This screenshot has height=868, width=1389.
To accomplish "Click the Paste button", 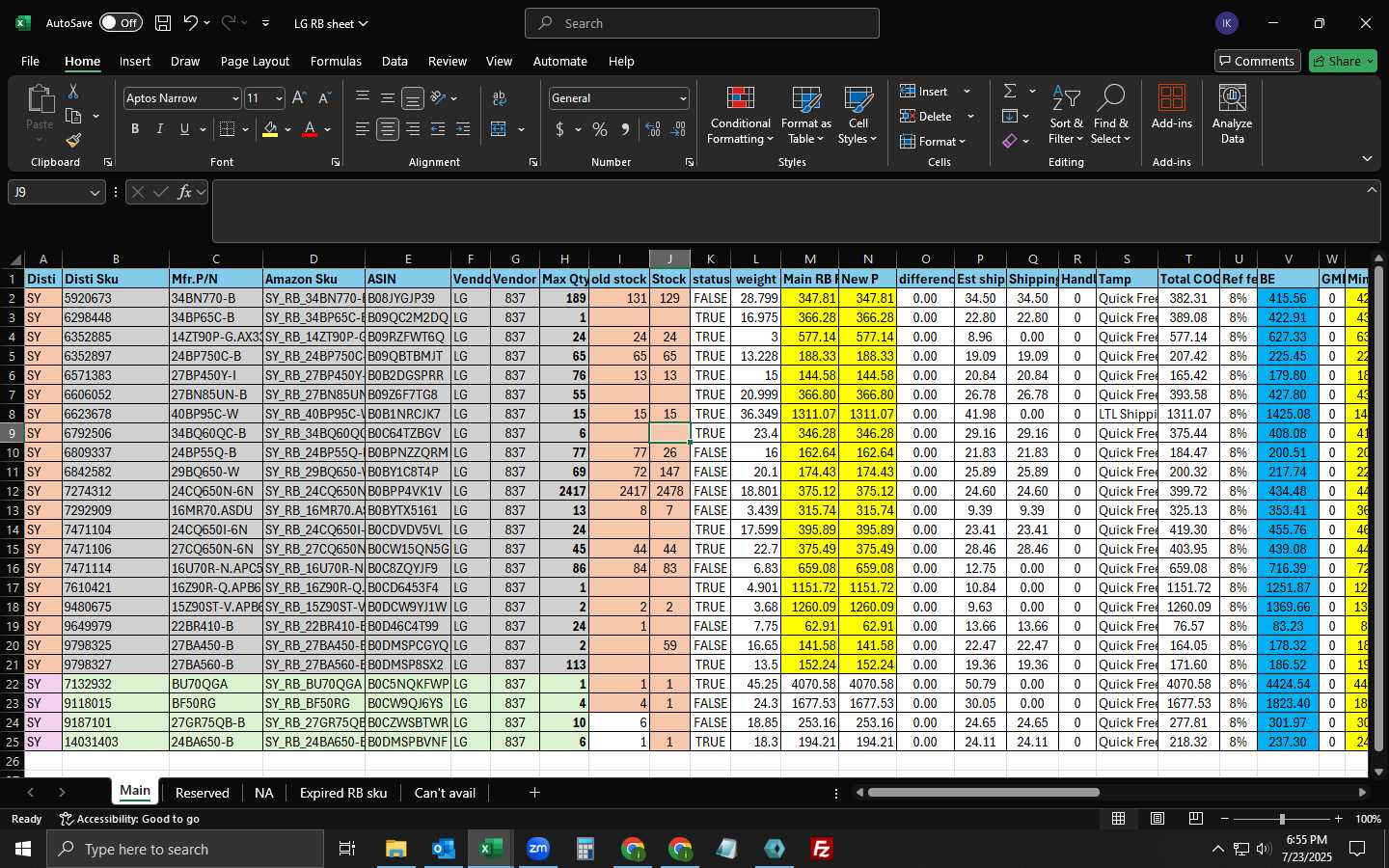I will pos(40,108).
